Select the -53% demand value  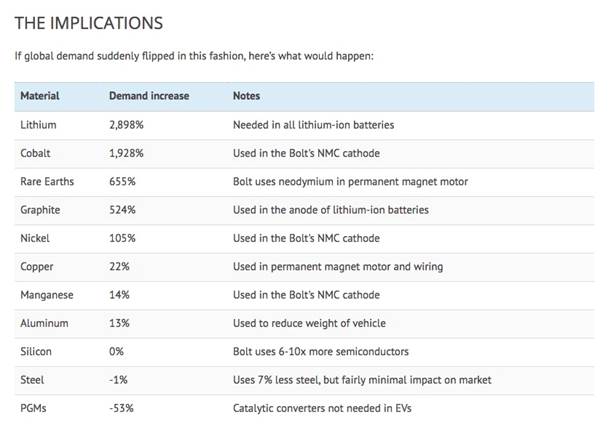121,409
